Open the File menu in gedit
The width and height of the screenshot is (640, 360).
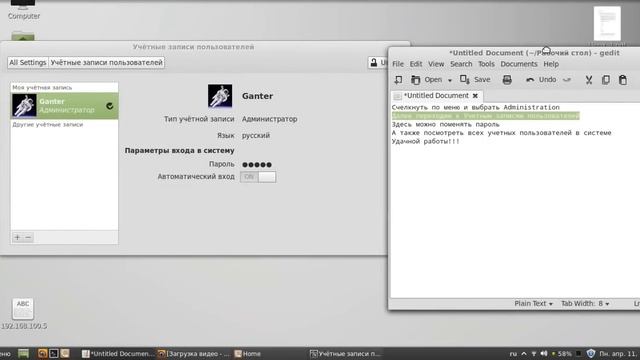click(398, 64)
